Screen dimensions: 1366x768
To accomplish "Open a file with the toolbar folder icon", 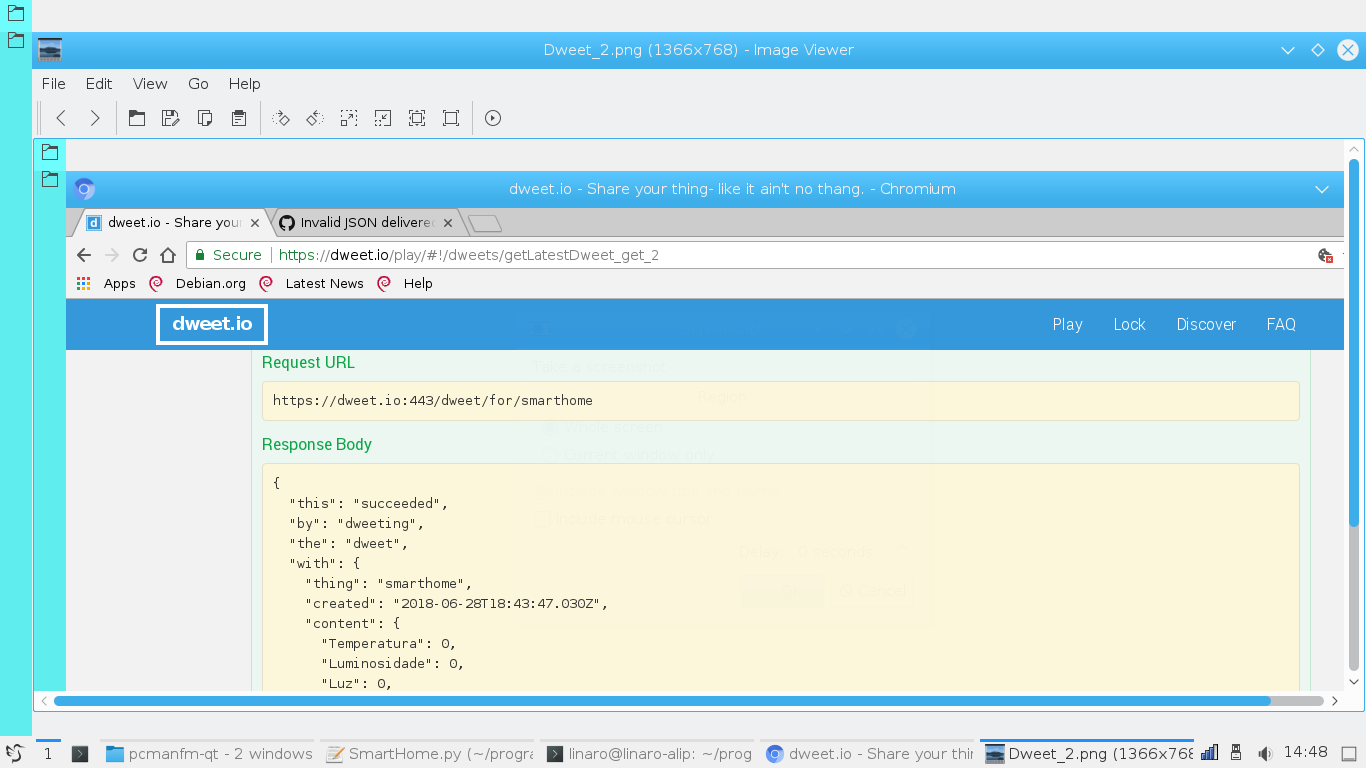I will click(137, 118).
